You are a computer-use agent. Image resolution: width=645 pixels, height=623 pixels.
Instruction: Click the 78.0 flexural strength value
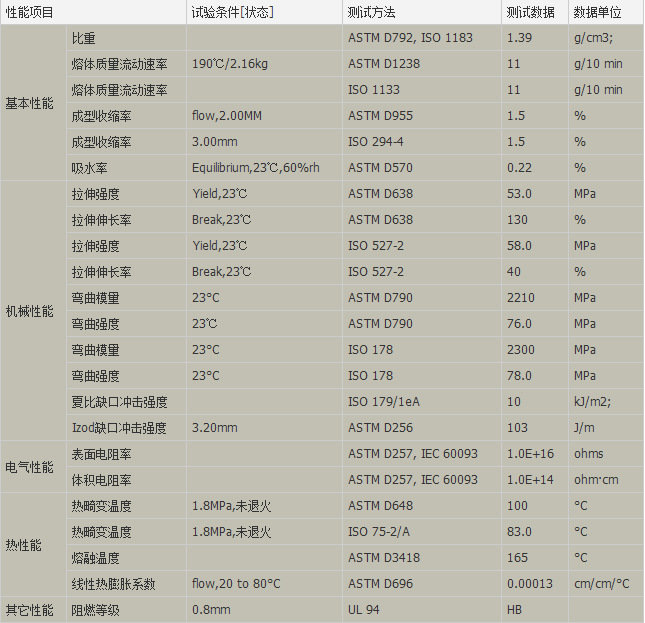(x=535, y=375)
